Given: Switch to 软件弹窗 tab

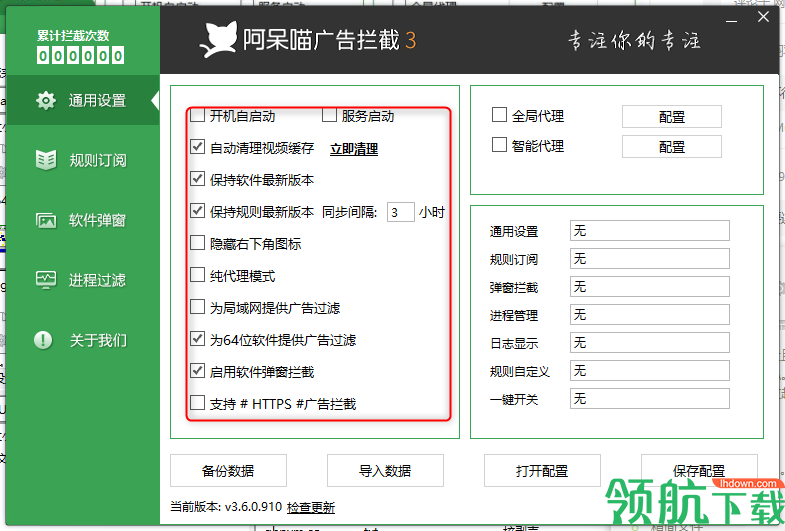Looking at the screenshot, I should point(98,220).
